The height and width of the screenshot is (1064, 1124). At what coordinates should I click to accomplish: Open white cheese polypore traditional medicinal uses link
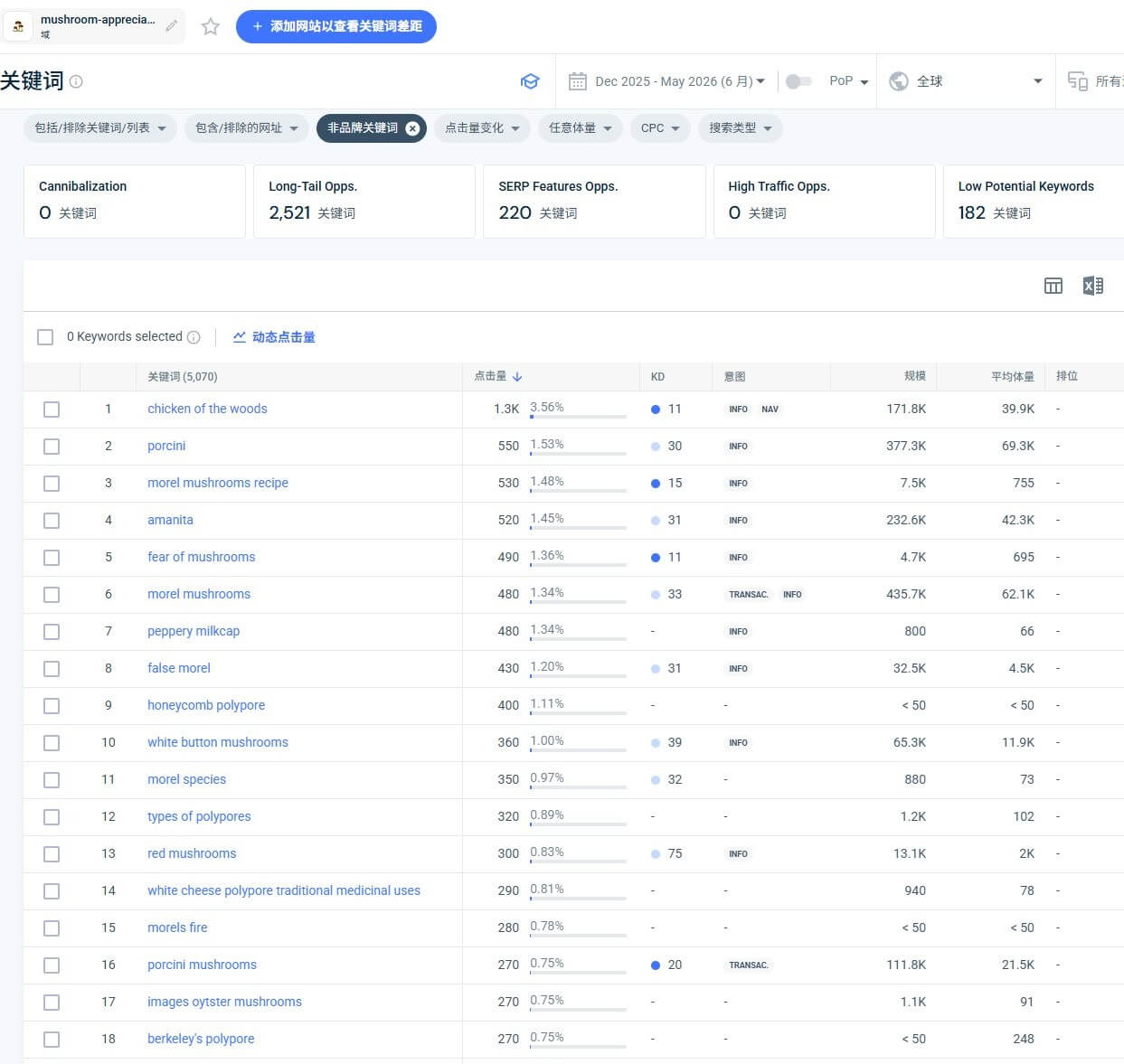coord(284,890)
